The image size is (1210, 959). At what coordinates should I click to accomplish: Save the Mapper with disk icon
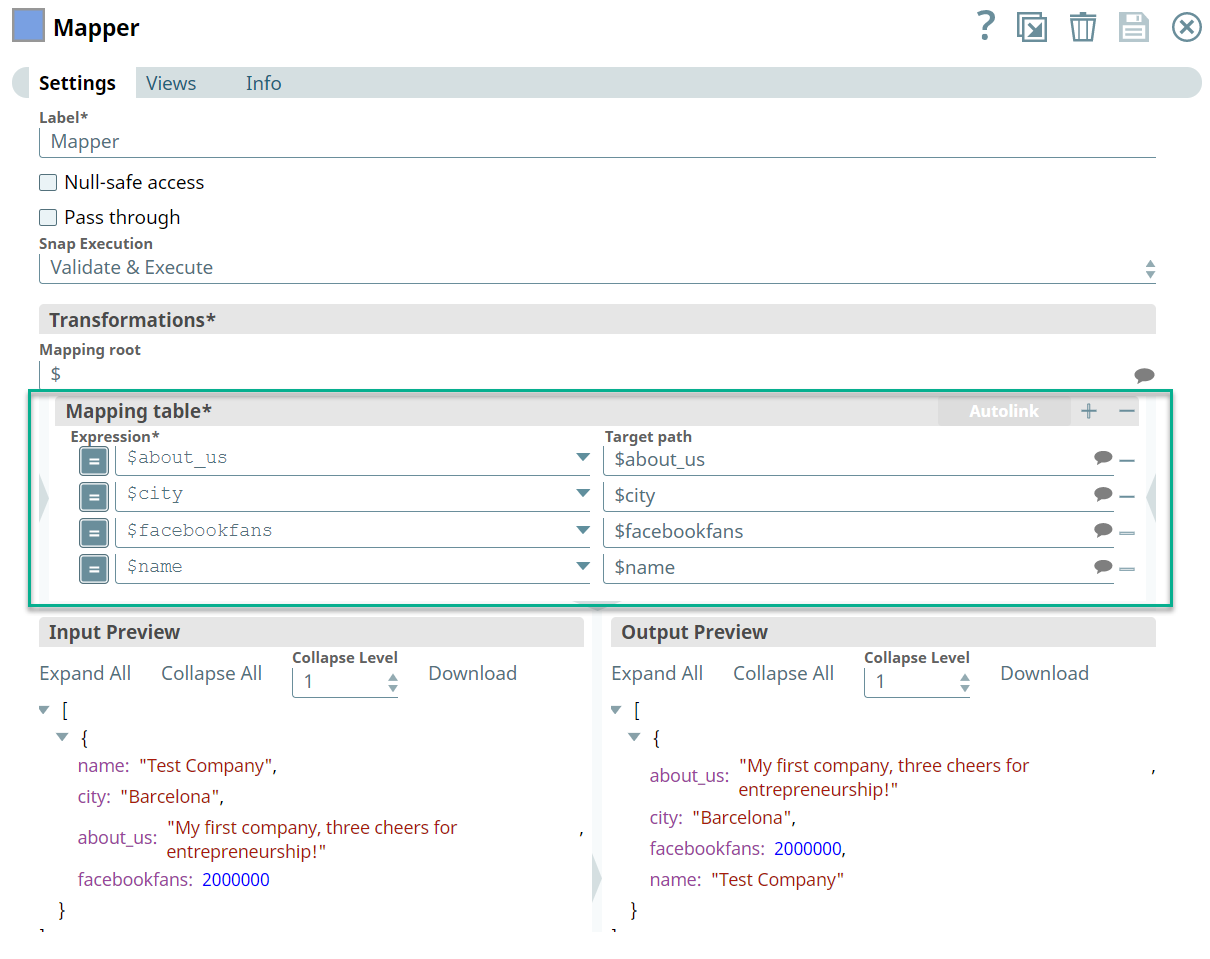1133,27
